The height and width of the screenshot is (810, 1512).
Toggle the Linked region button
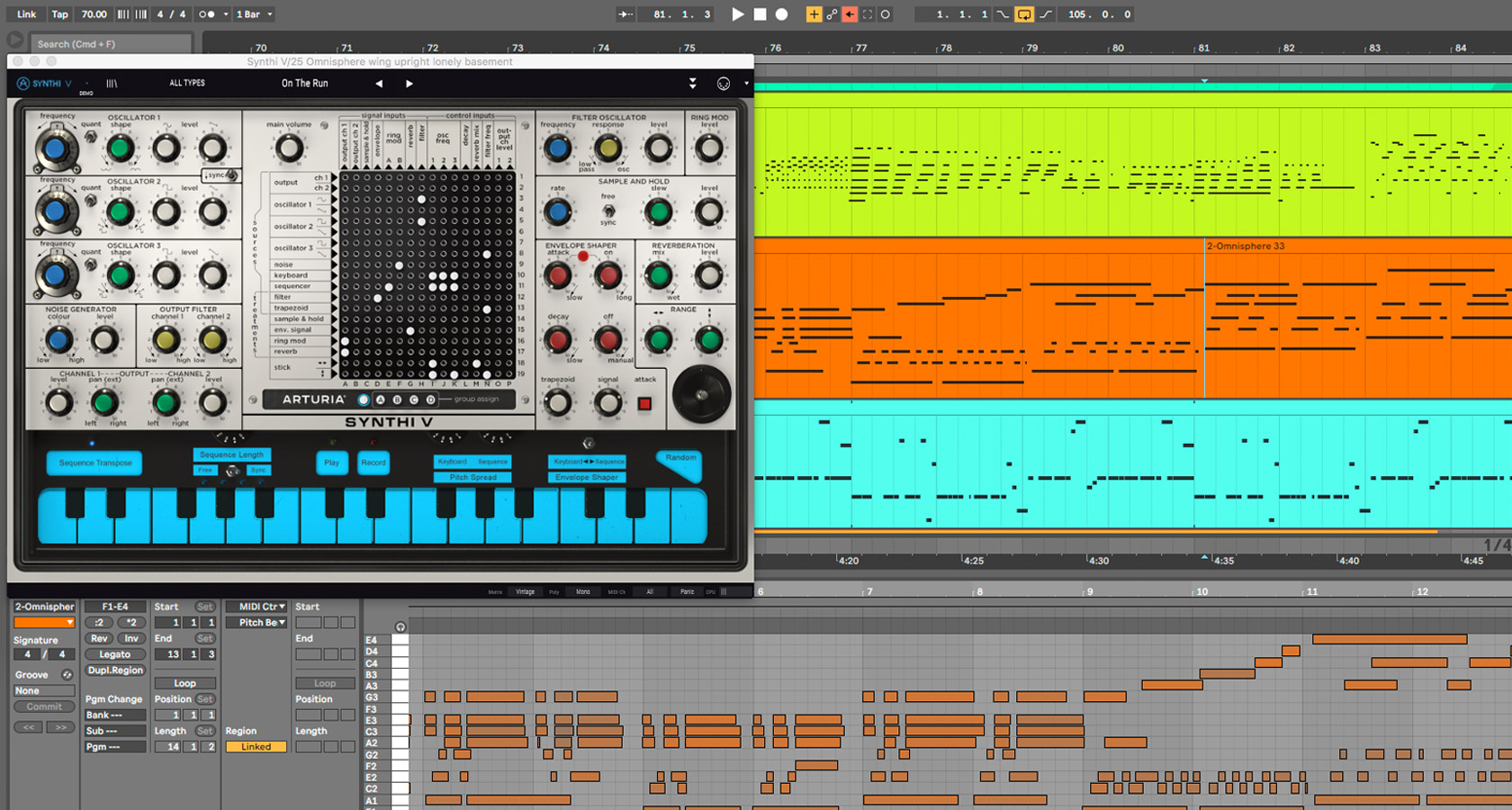[x=256, y=747]
